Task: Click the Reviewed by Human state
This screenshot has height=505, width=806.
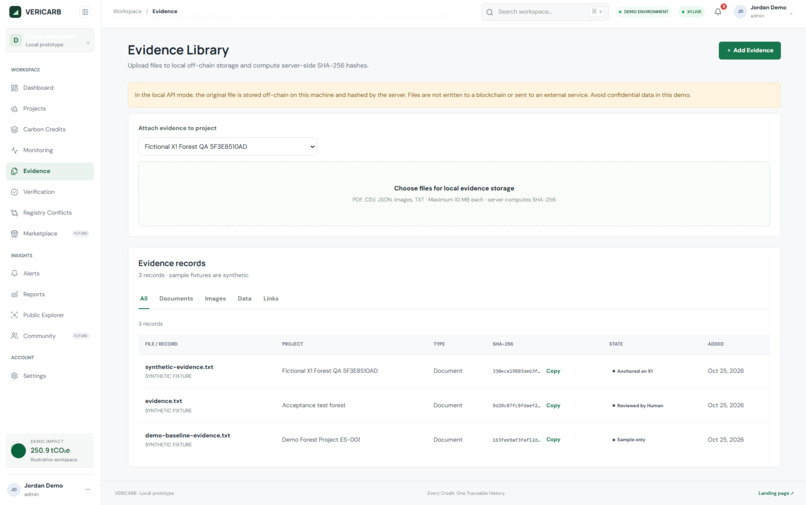Action: point(637,406)
